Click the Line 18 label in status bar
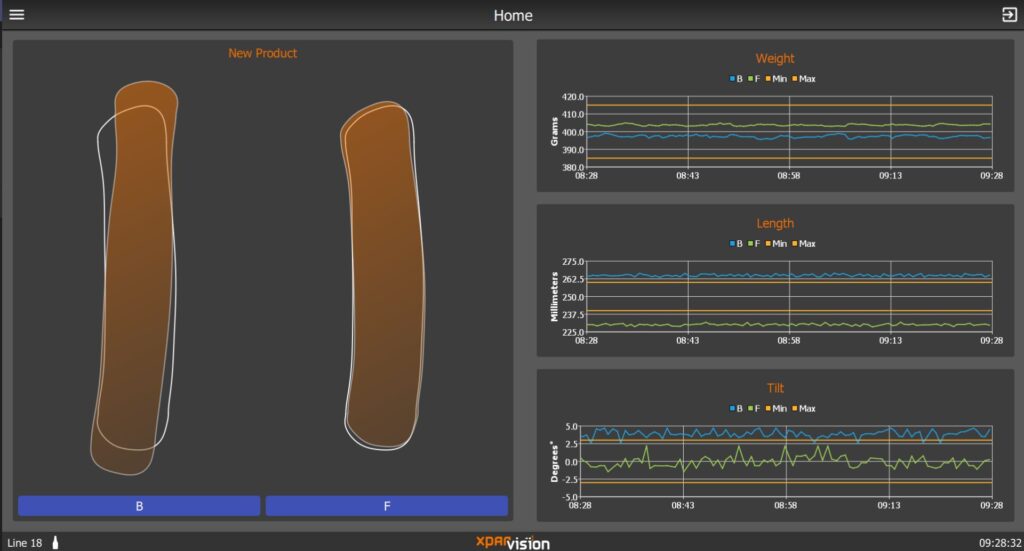This screenshot has width=1024, height=551. click(25, 543)
